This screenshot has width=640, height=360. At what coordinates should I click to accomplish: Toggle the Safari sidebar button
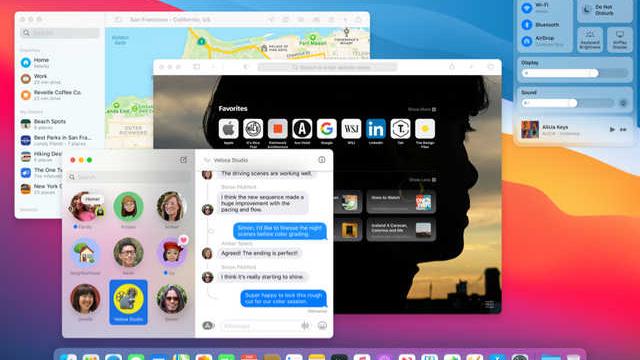197,67
